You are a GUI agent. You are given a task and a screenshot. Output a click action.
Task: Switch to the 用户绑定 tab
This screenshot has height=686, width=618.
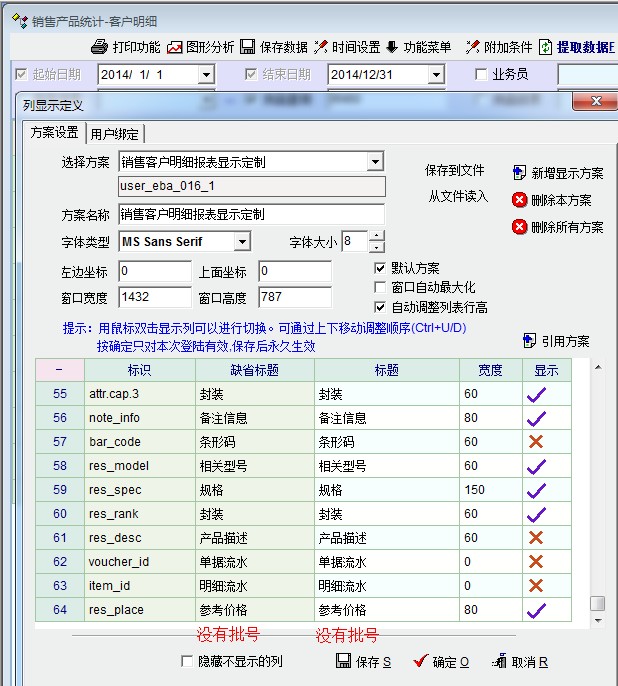(116, 134)
